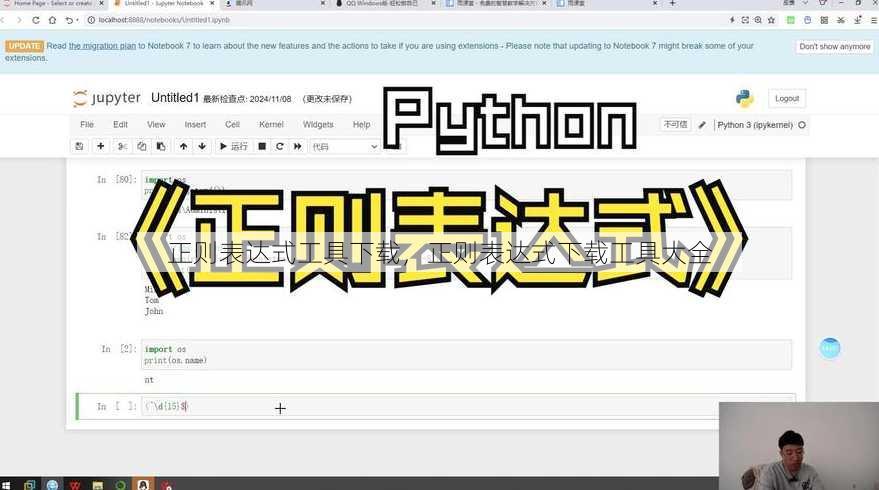Click the Python logo icon near Logout

(744, 99)
